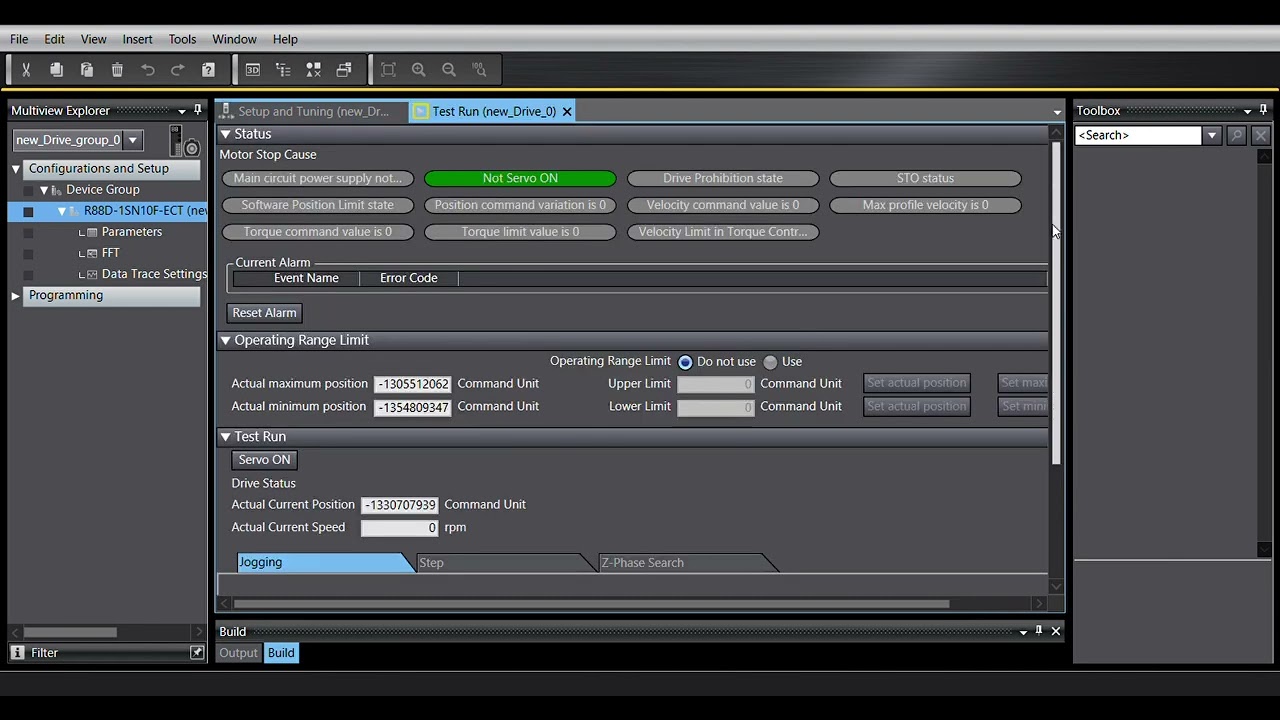Open Build panel options arrow
Screen dimensions: 1280x720
point(1023,632)
